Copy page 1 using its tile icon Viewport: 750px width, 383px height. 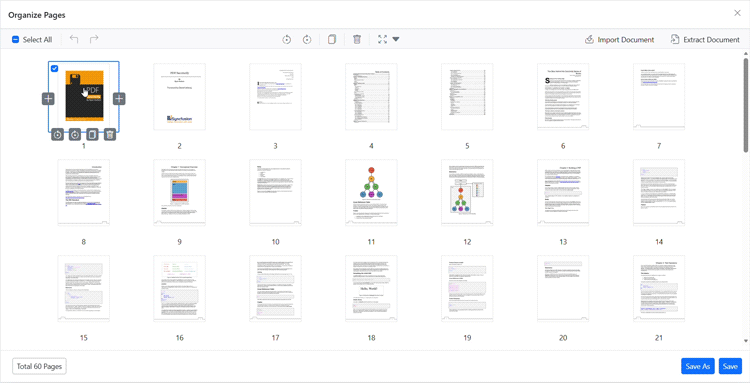(92, 135)
